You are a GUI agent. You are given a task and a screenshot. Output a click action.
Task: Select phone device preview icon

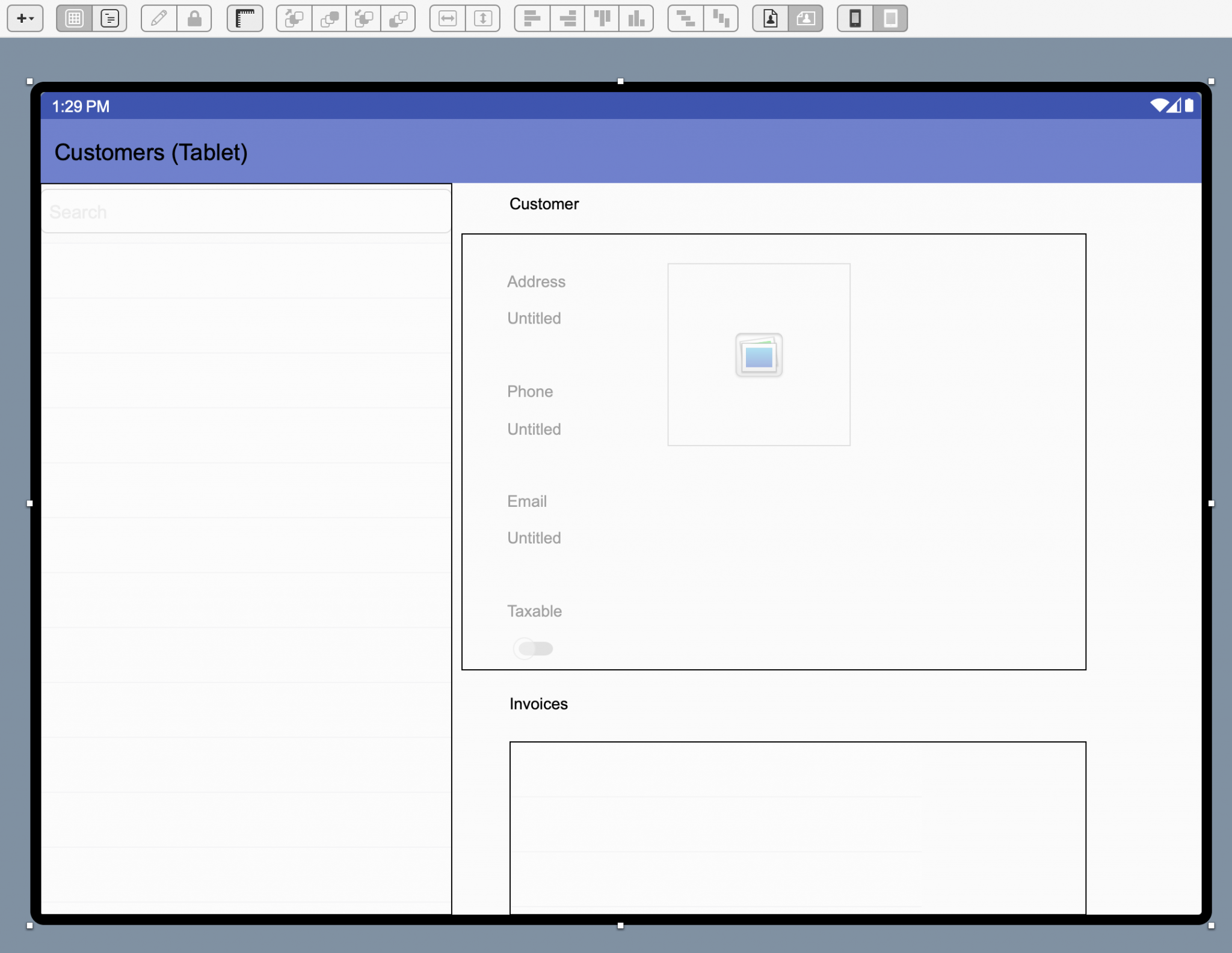click(x=855, y=19)
